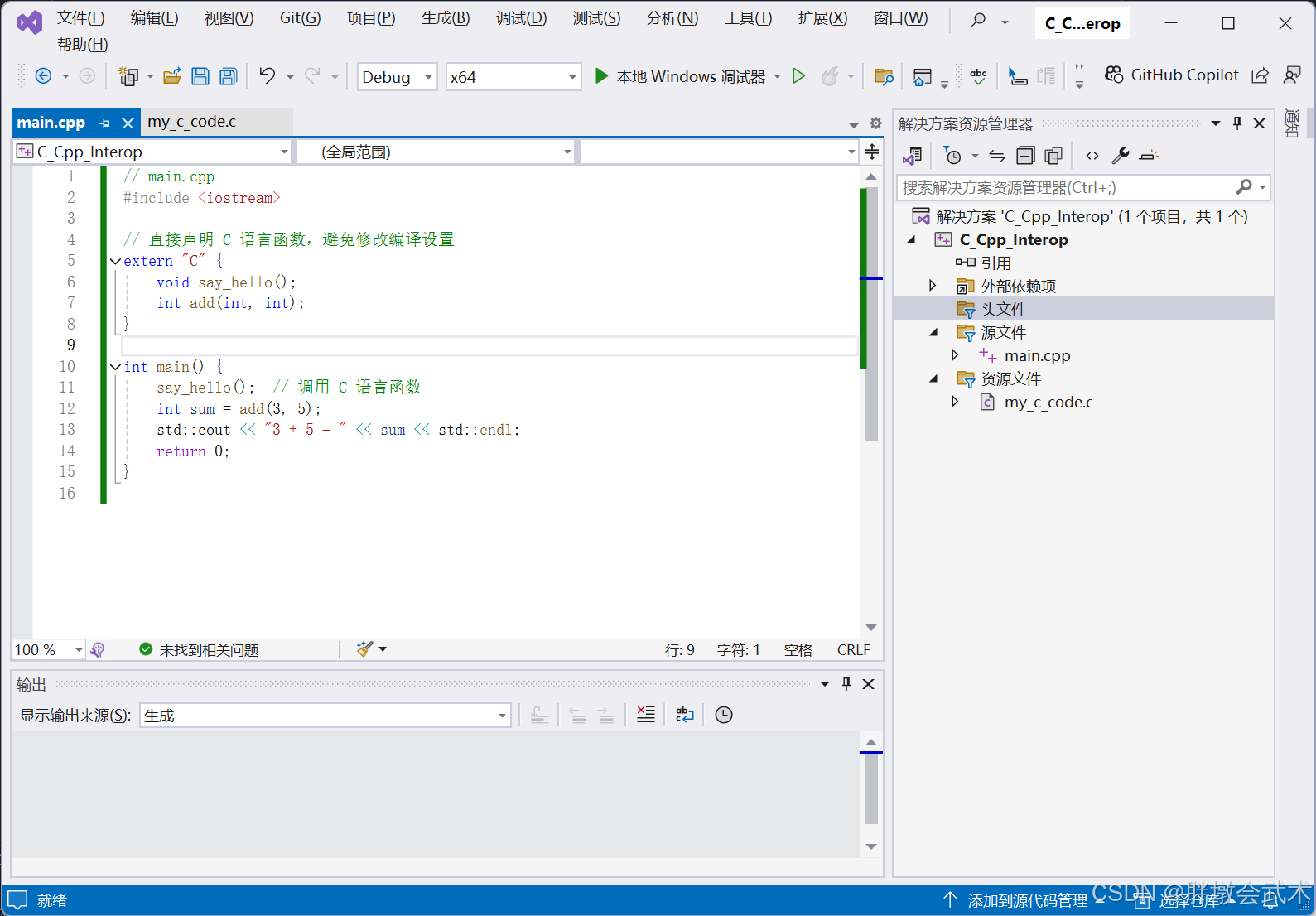Open the x64 platform dropdown

point(513,77)
